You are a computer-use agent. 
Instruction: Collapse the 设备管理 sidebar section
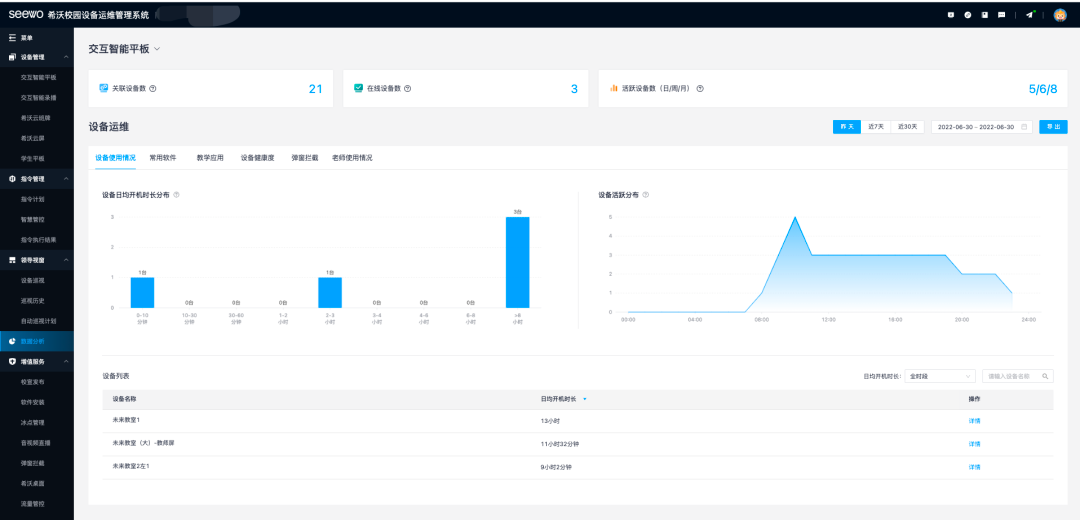(x=65, y=57)
